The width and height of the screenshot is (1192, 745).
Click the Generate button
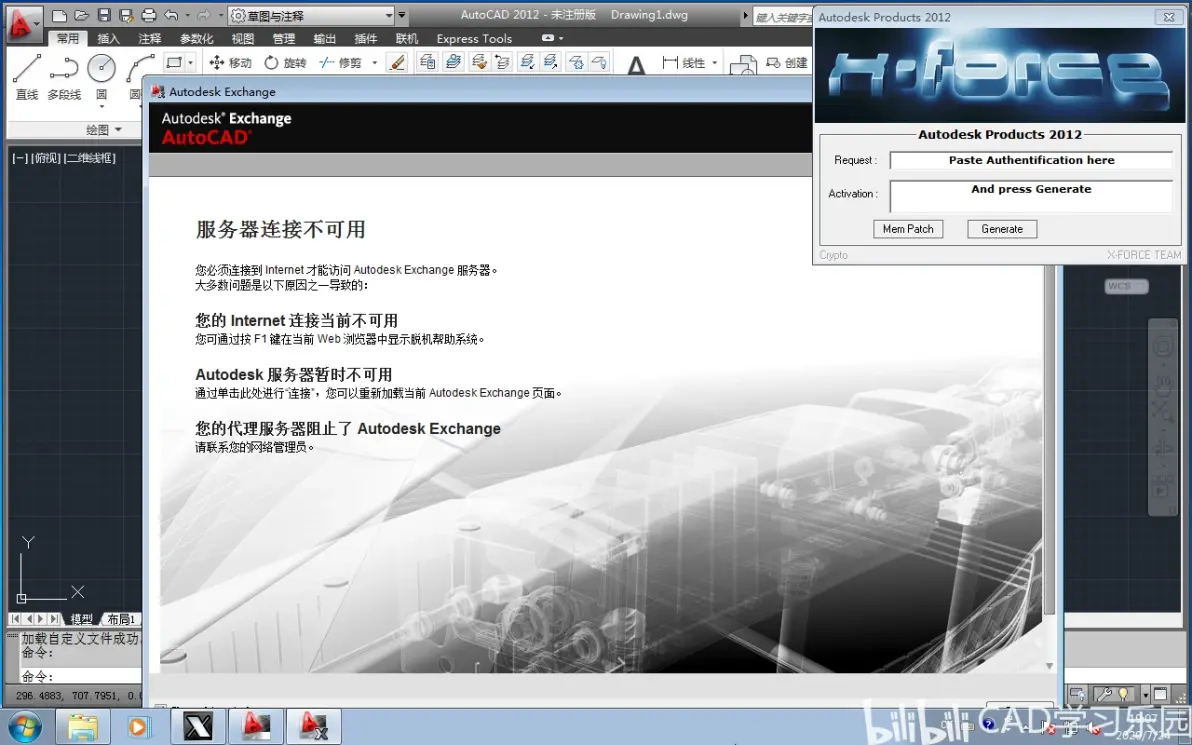click(x=1002, y=229)
